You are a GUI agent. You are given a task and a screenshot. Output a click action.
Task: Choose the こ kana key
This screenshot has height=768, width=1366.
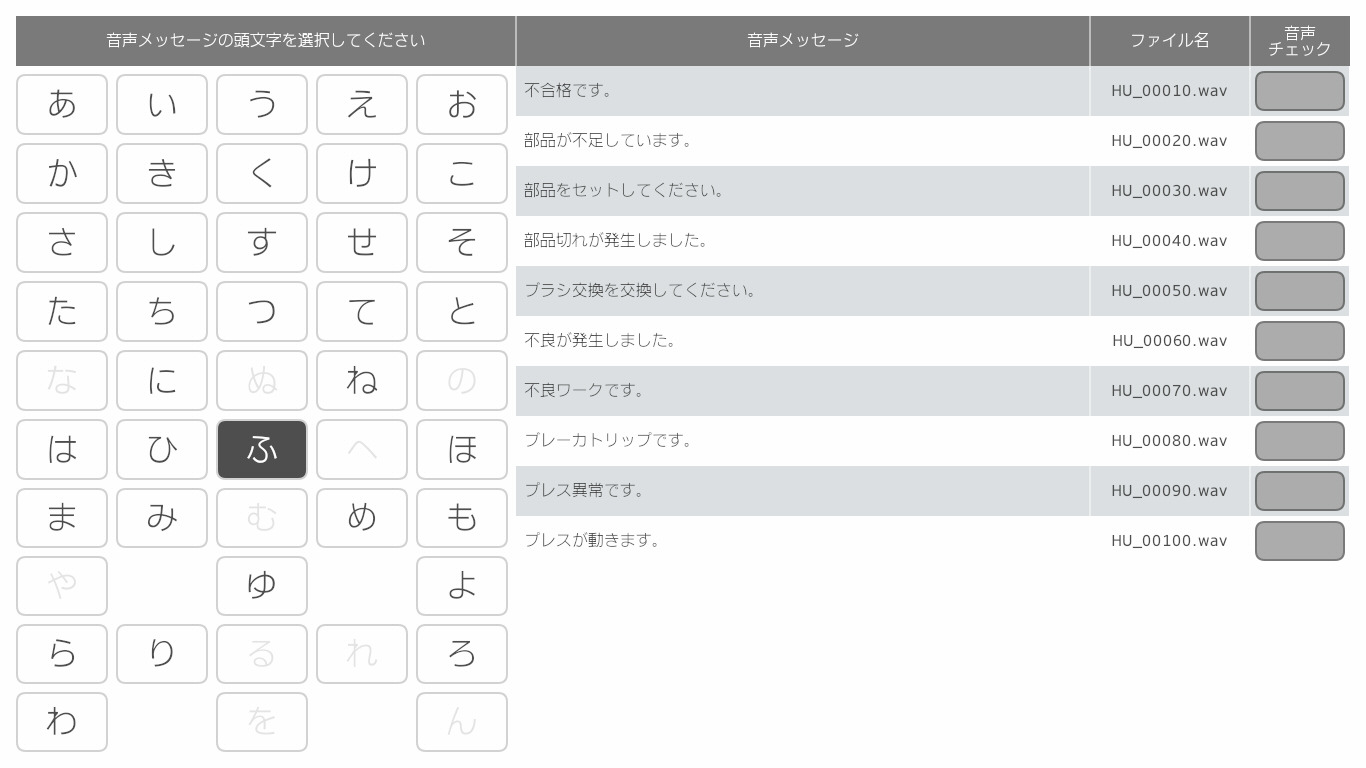462,173
